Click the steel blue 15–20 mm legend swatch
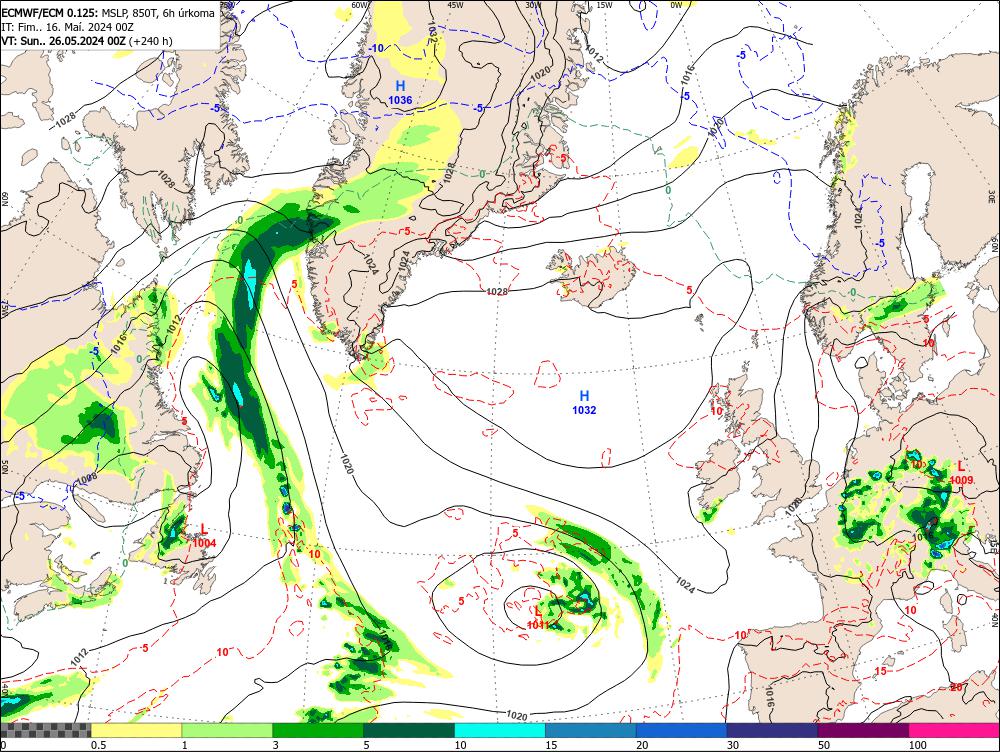This screenshot has width=1000, height=752. (x=591, y=730)
